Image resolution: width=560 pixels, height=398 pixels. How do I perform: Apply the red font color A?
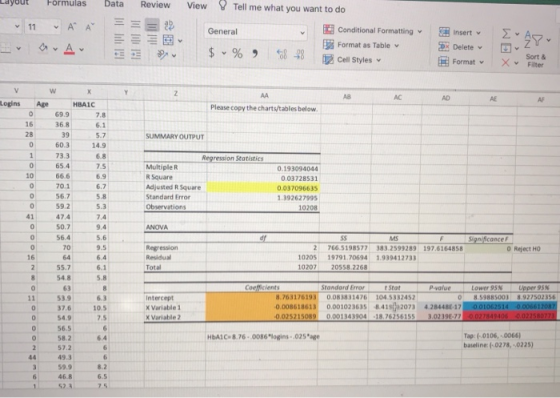pos(69,49)
